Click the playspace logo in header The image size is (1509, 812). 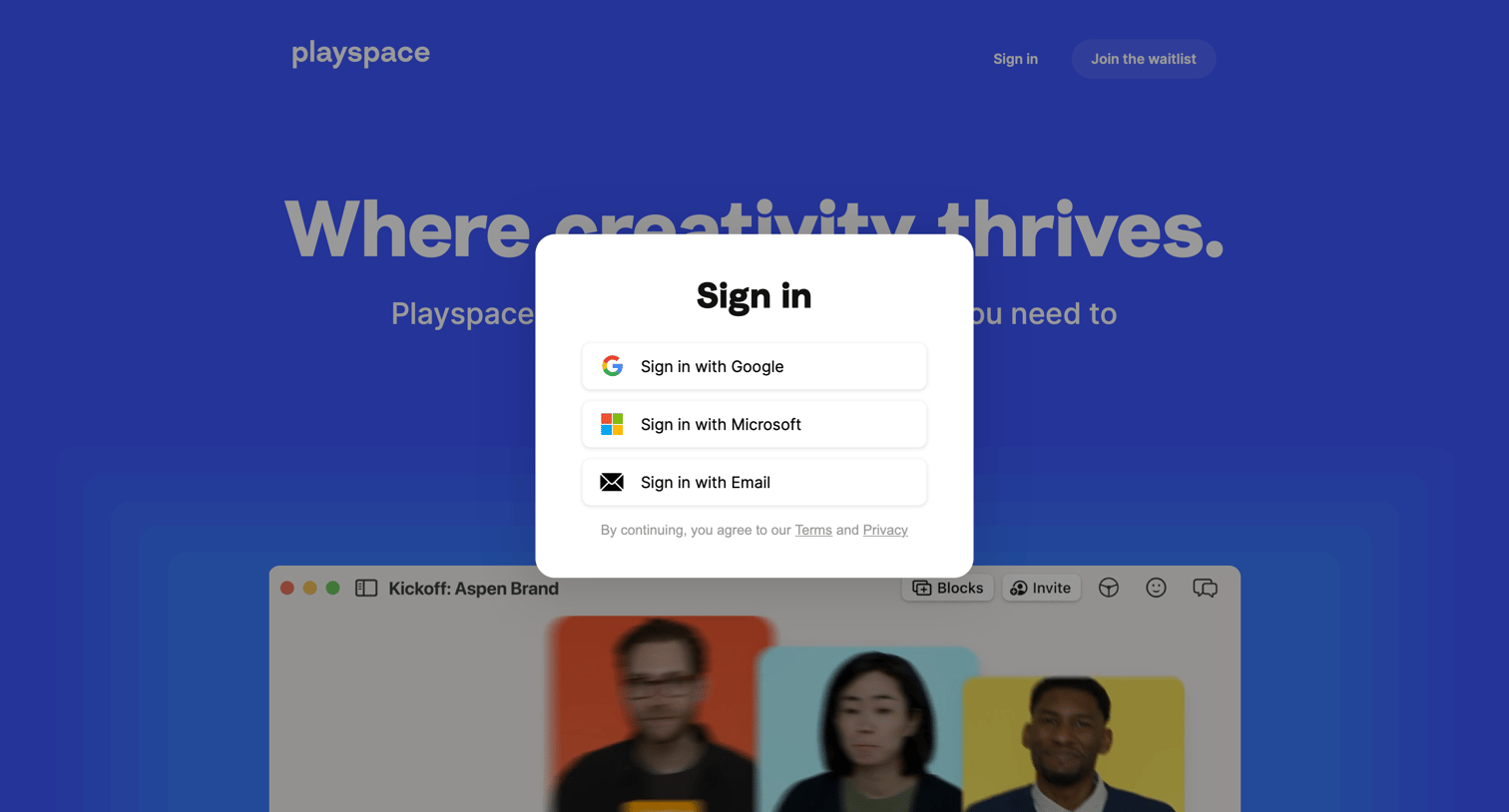360,53
